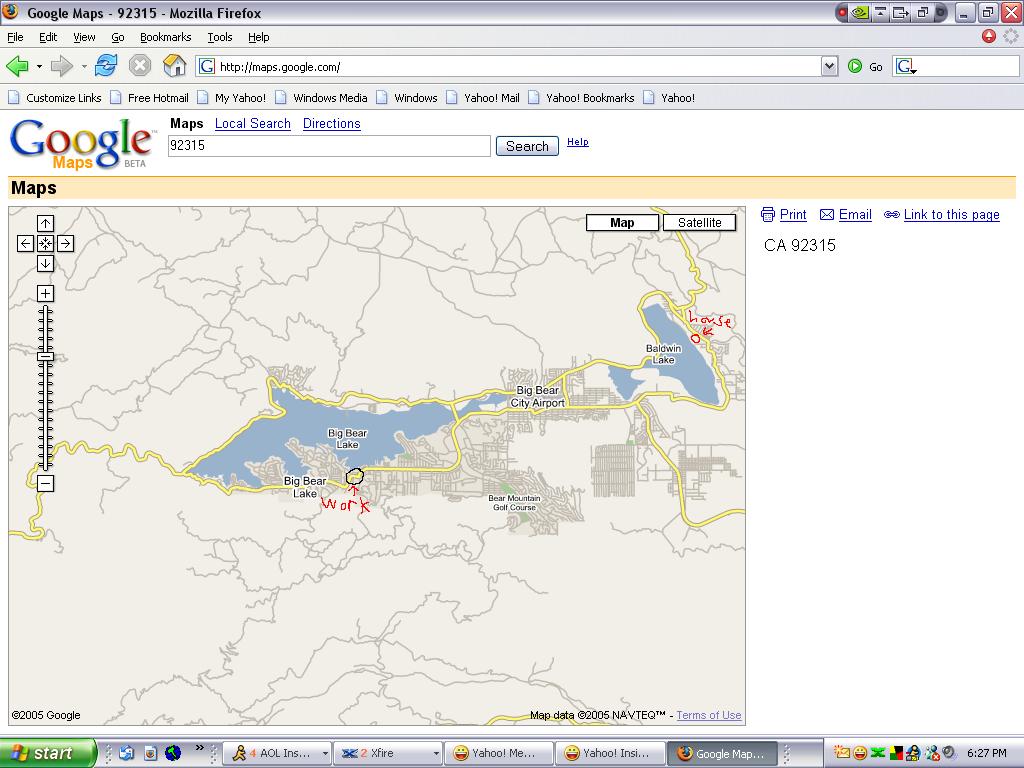Pan the map right with arrow button
Screen dimensions: 1024x768
pyautogui.click(x=65, y=243)
